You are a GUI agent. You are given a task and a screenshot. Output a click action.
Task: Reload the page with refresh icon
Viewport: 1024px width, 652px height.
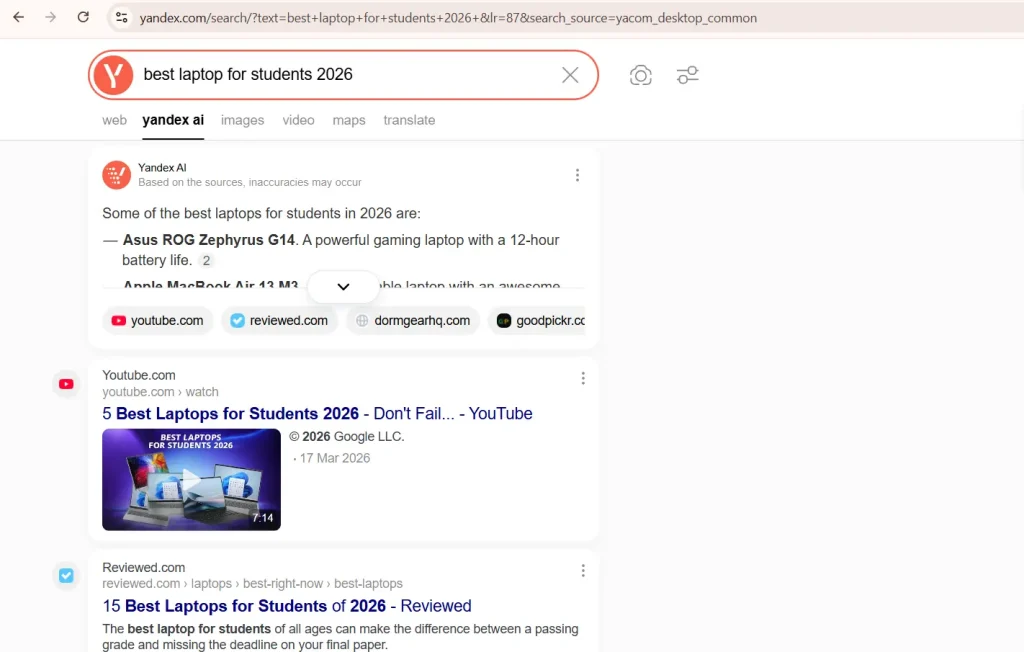pos(83,18)
